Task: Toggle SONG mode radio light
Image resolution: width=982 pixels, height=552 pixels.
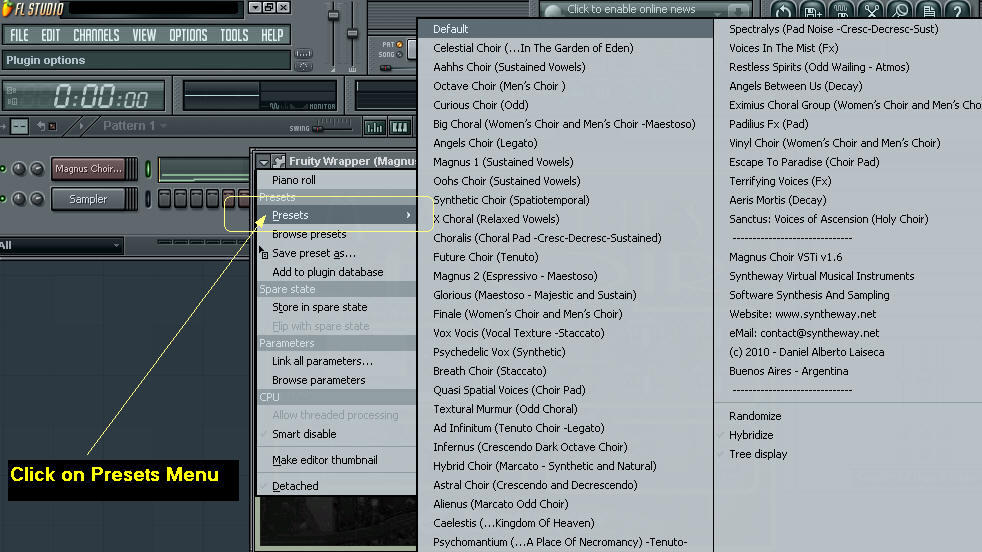Action: pos(400,55)
